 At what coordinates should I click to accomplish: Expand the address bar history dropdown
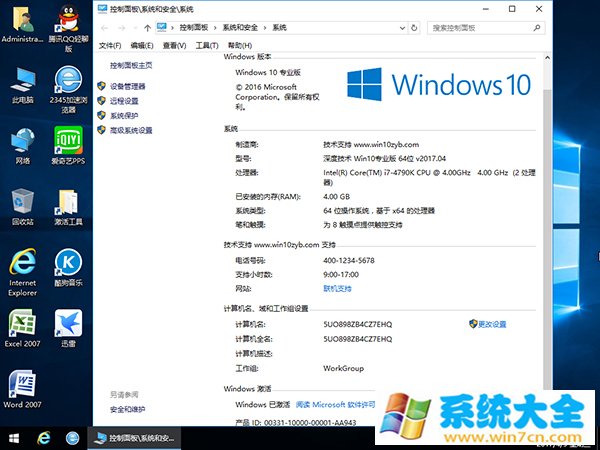[402, 28]
